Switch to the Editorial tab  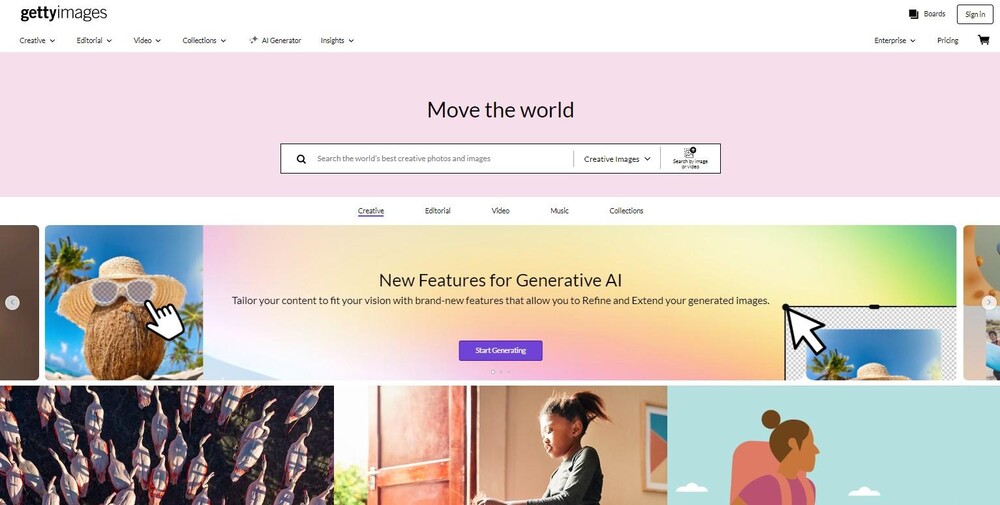point(438,210)
